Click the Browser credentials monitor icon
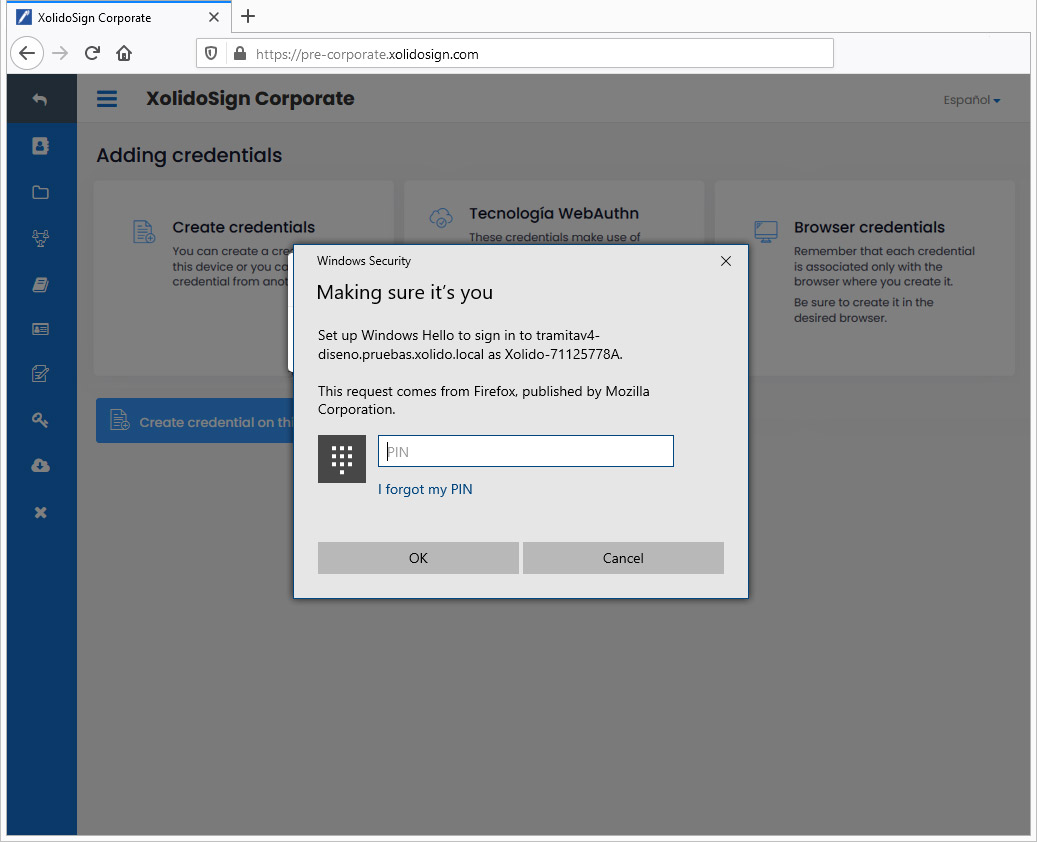 coord(766,232)
